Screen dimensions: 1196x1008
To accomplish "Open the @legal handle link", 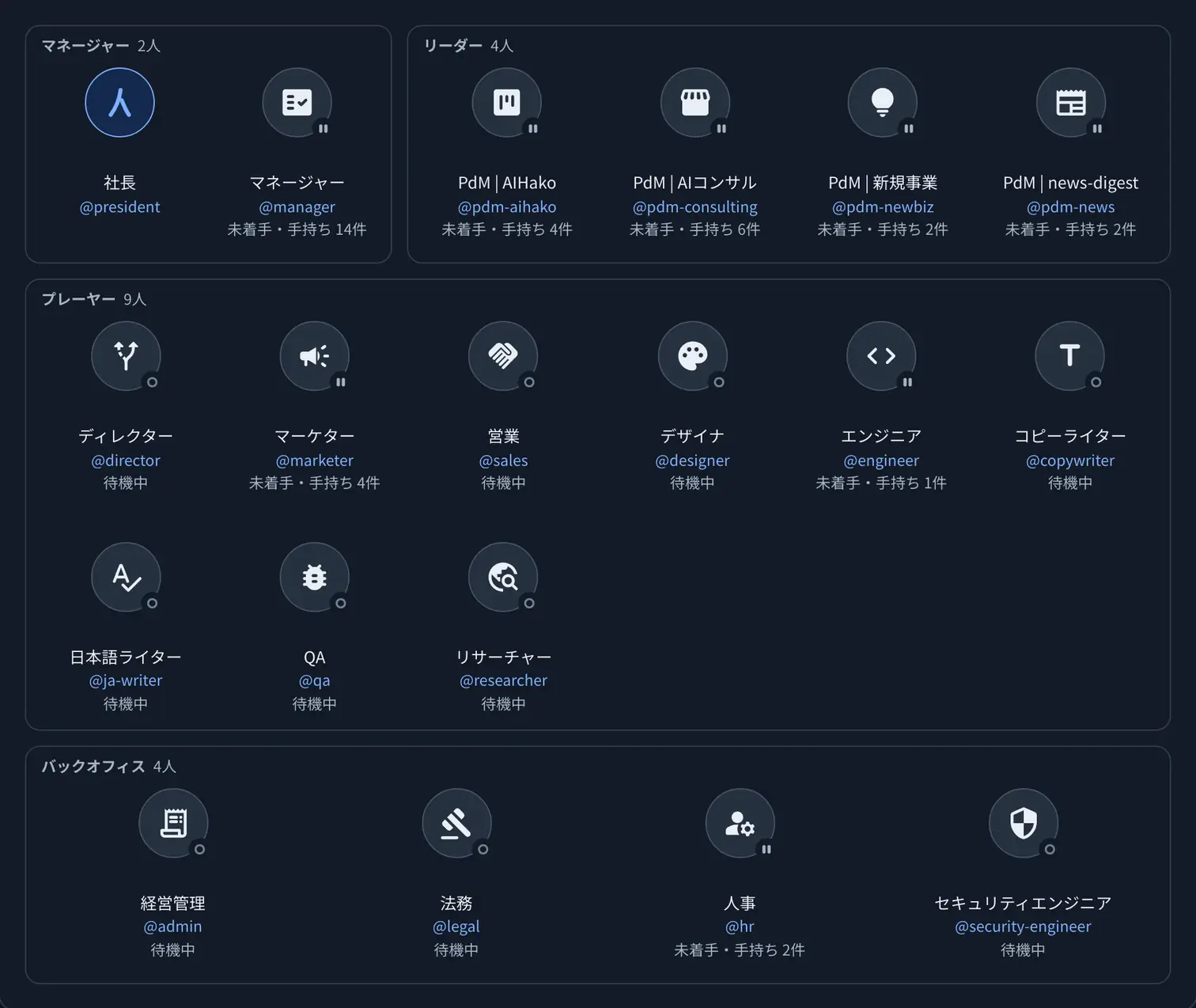I will tap(456, 926).
